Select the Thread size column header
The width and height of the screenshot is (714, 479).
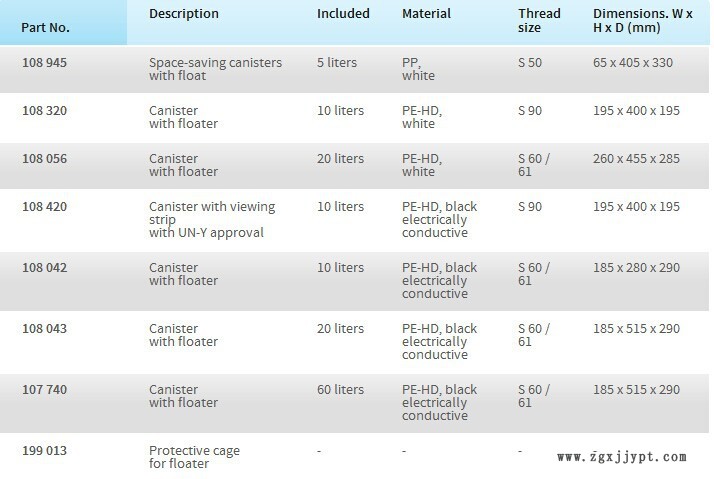539,21
